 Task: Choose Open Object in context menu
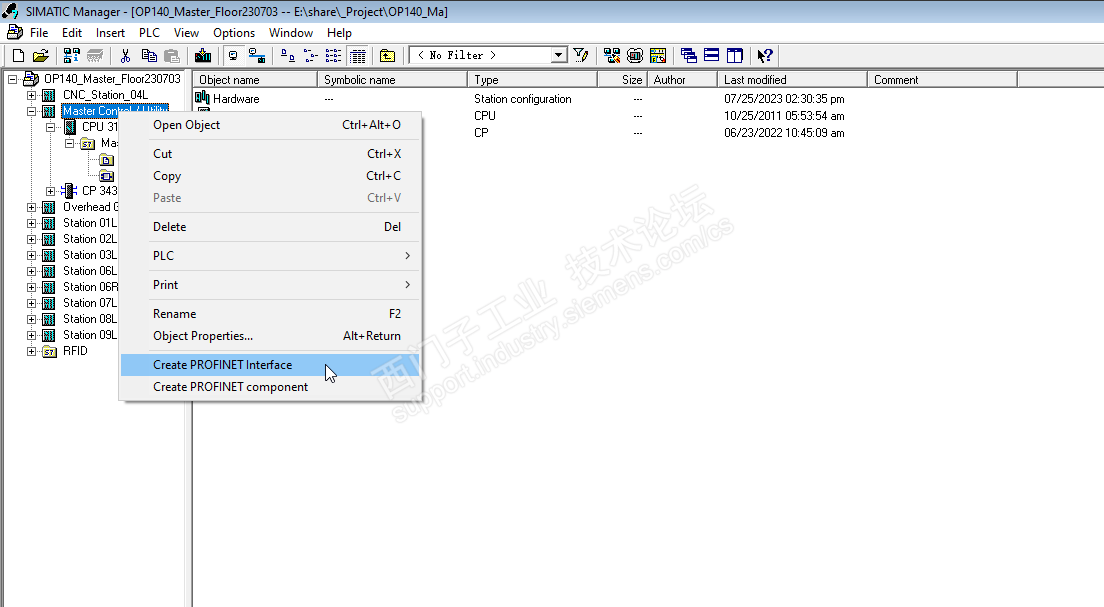(270, 125)
